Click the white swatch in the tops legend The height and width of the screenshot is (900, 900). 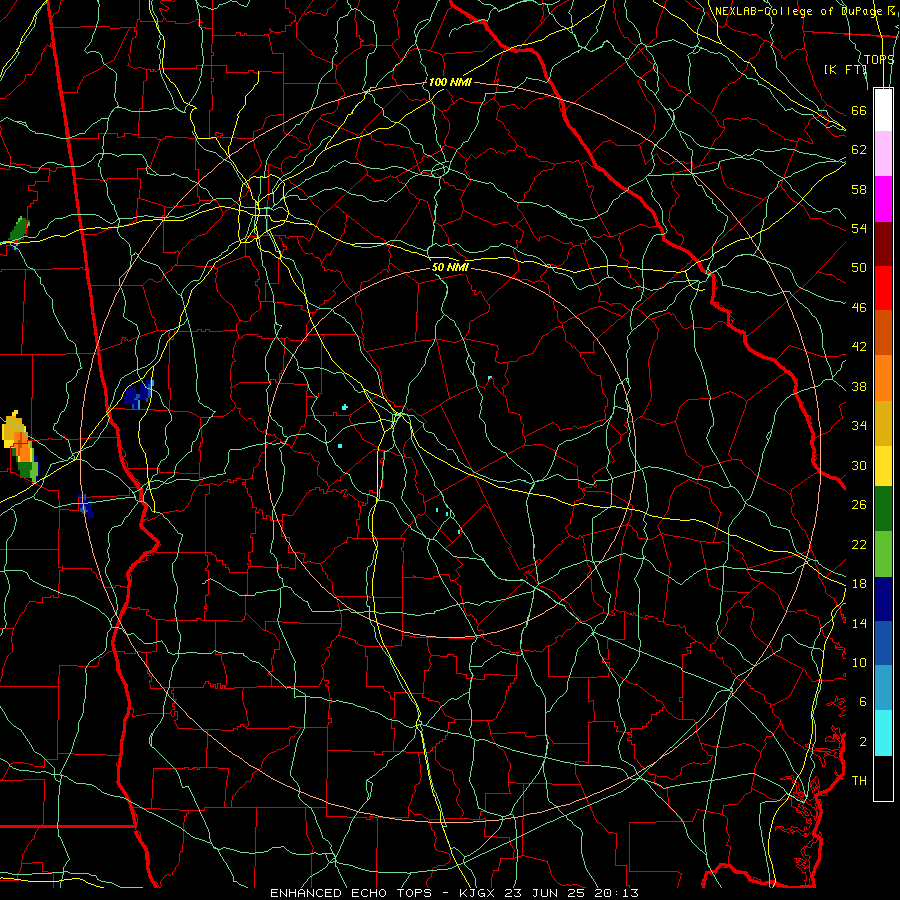point(883,110)
